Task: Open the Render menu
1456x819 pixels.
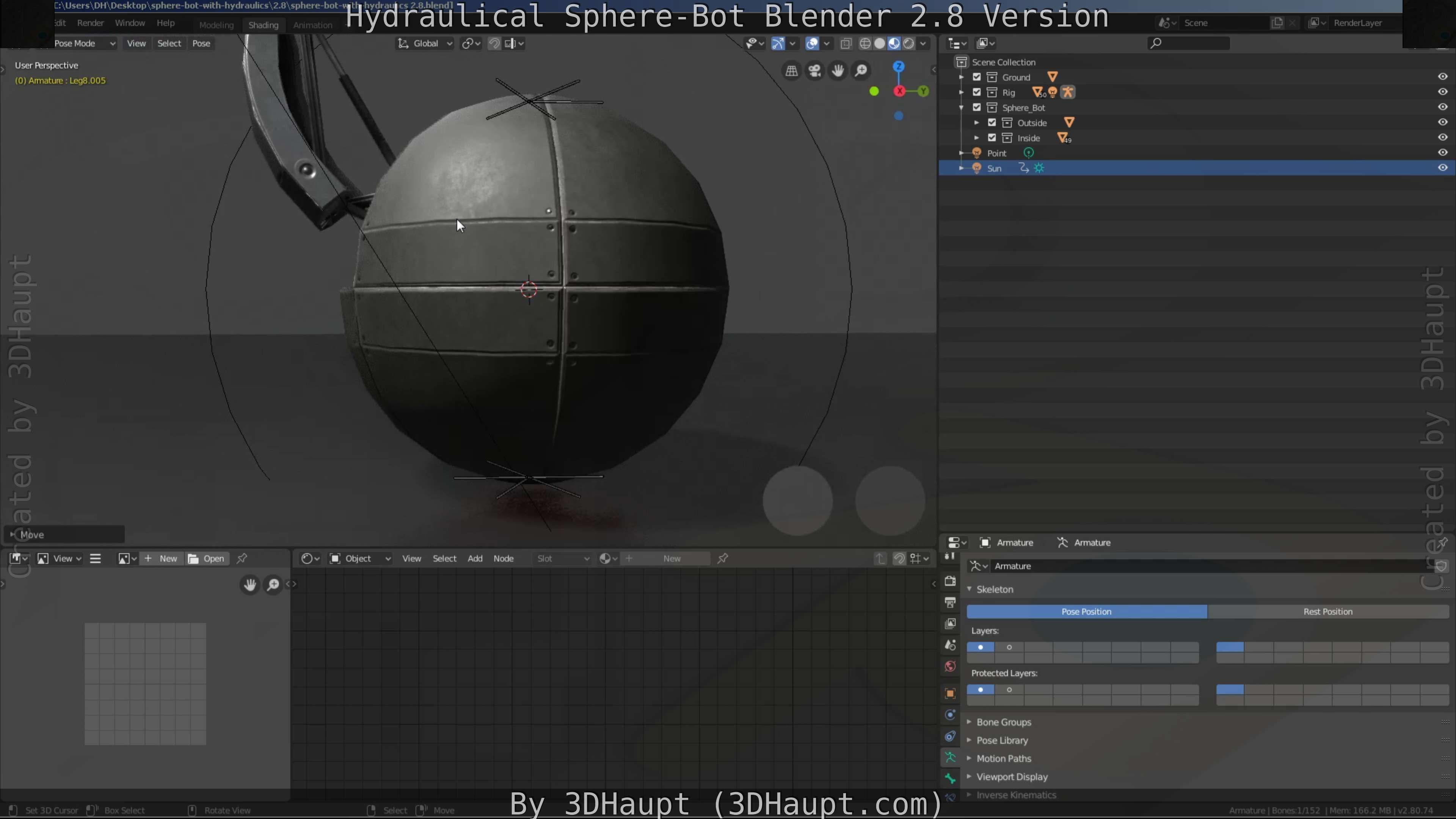Action: (x=91, y=23)
